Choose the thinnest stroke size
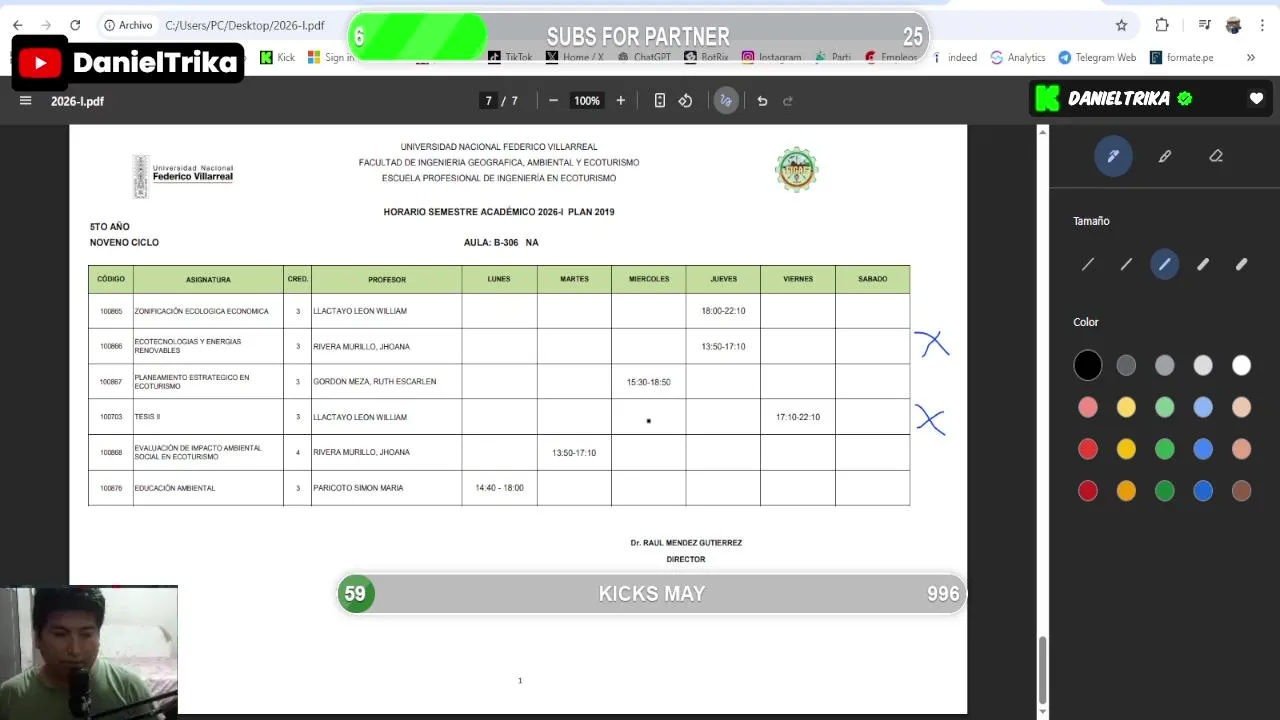Screen dimensions: 1280x720 (1088, 264)
